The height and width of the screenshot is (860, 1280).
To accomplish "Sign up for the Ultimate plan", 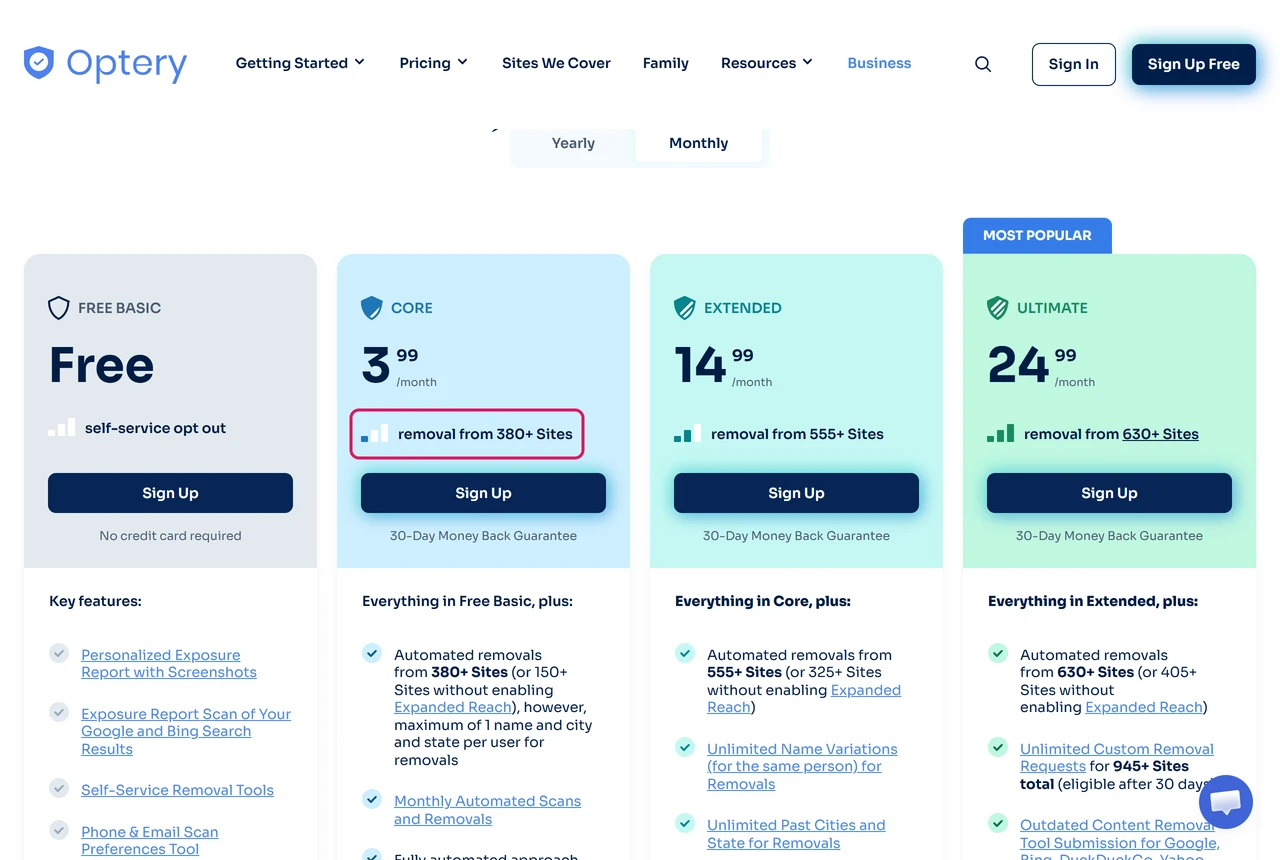I will (x=1109, y=493).
